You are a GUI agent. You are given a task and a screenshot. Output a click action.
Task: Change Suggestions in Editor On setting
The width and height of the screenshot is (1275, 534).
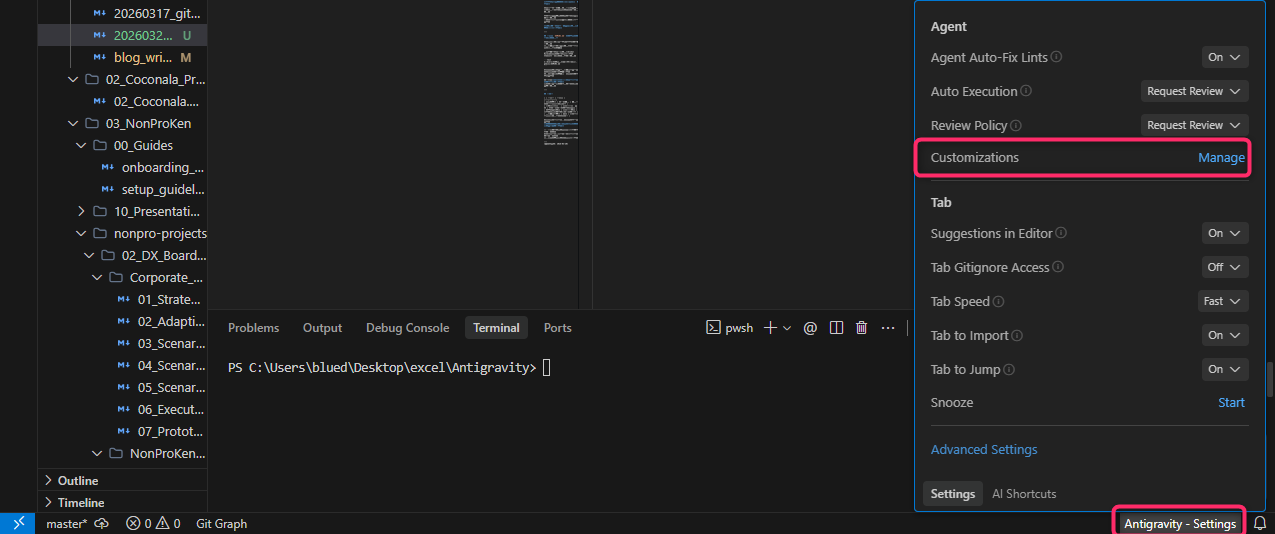coord(1225,233)
